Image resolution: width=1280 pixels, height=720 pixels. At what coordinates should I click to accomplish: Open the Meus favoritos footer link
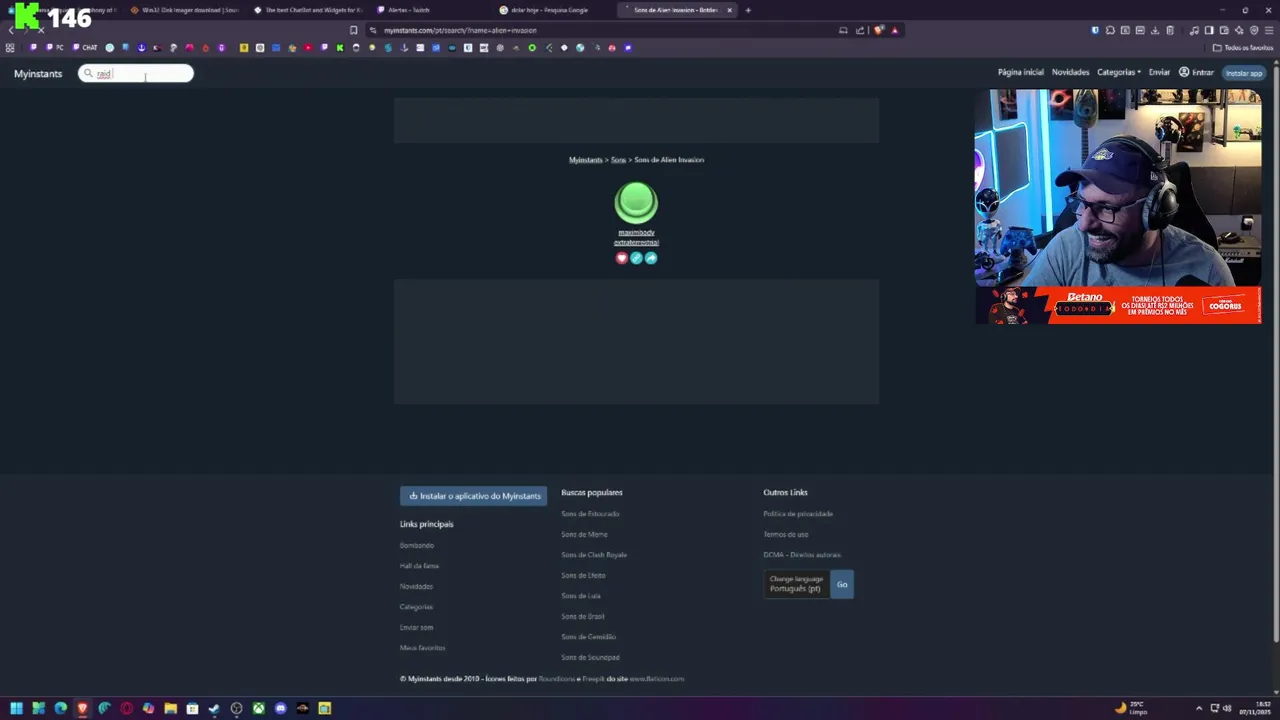pyautogui.click(x=422, y=648)
